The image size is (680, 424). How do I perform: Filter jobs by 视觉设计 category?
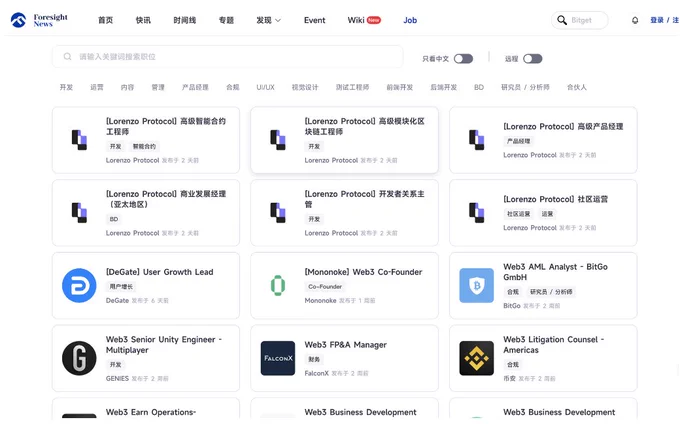point(305,87)
